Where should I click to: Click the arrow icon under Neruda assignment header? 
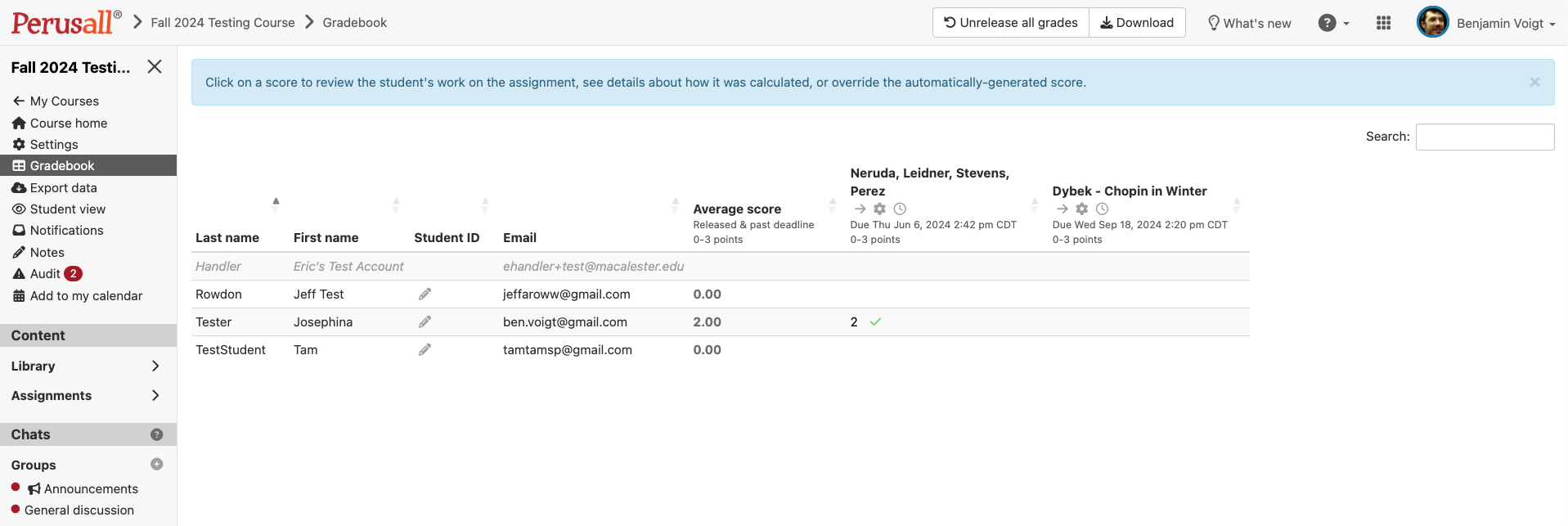860,209
